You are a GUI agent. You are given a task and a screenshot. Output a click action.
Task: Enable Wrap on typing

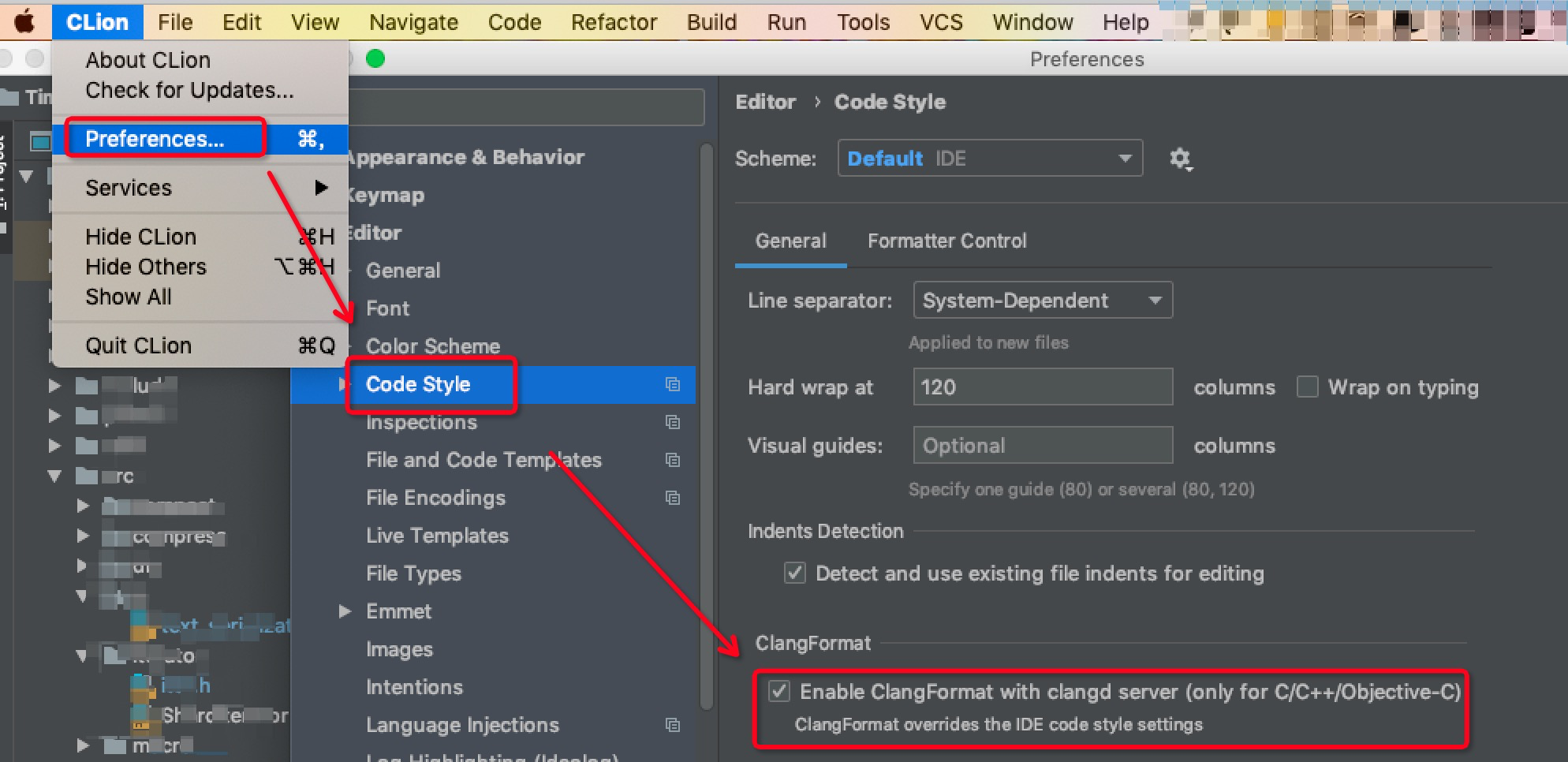point(1307,387)
